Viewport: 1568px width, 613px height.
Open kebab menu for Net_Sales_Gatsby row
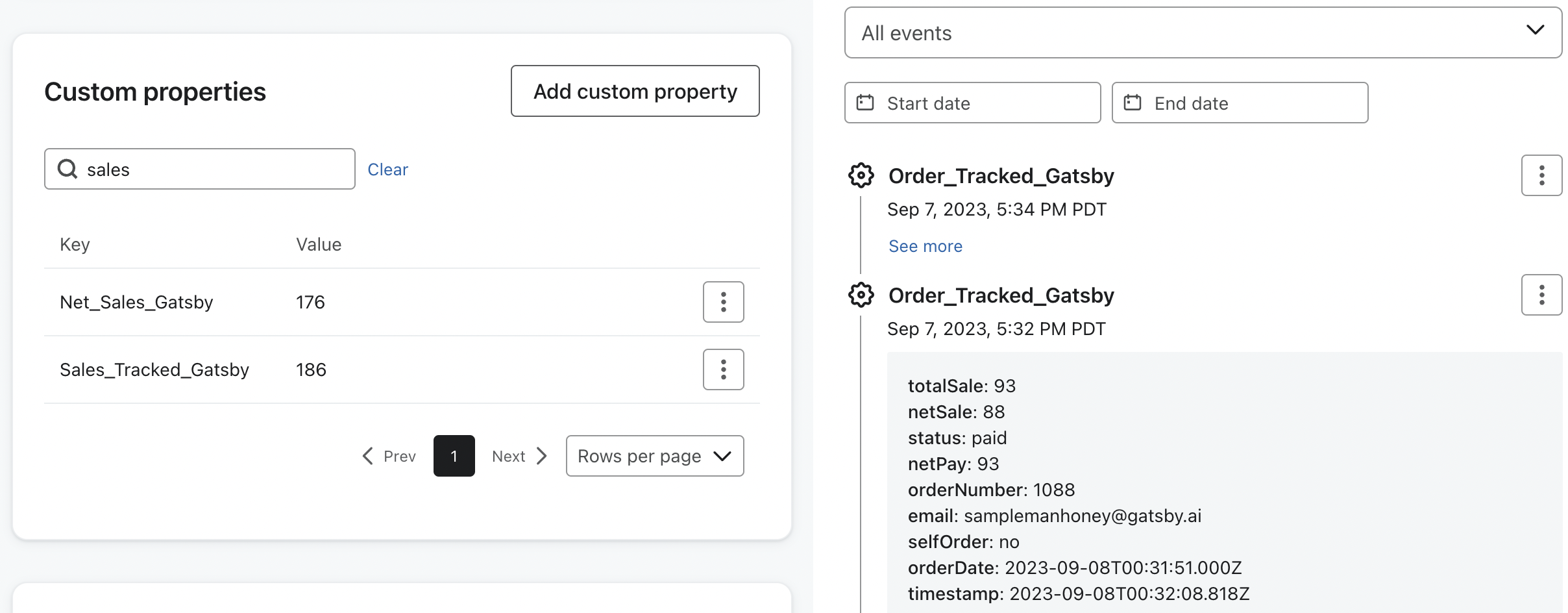(x=723, y=302)
